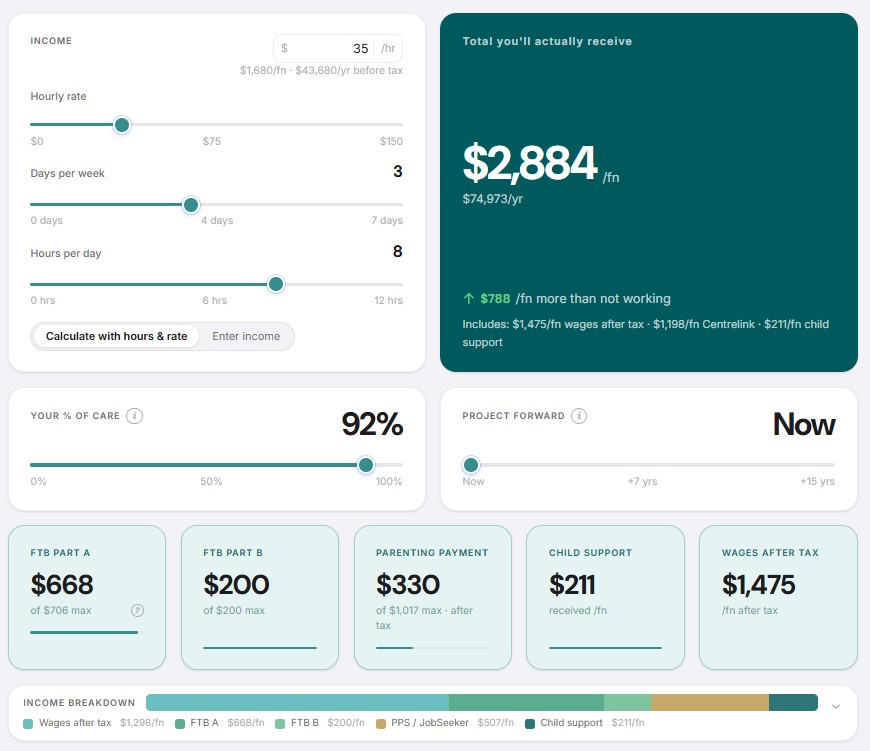The height and width of the screenshot is (751, 870).
Task: Click the +7 yrs slider label
Action: point(643,481)
